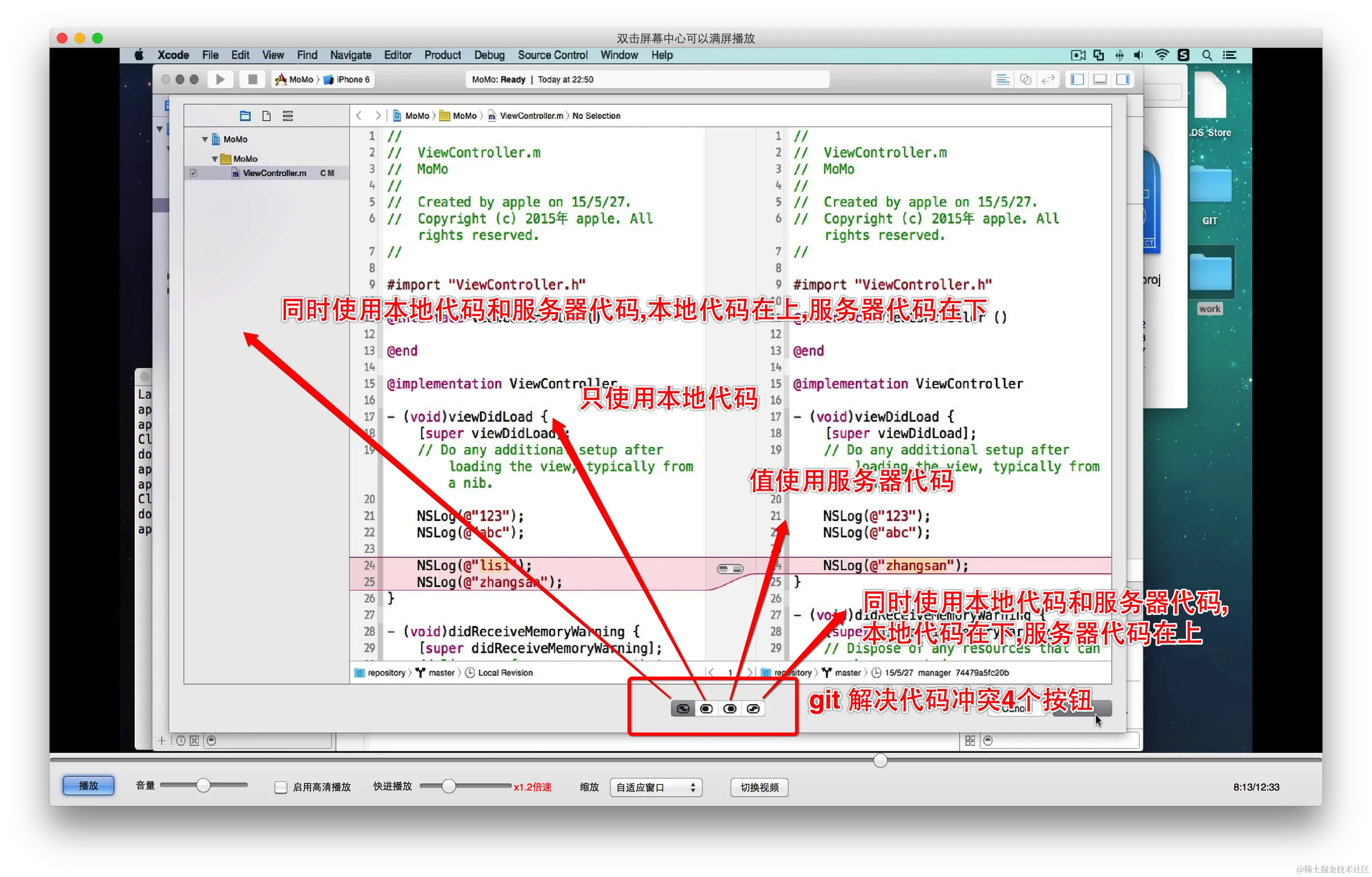This screenshot has width=1372, height=877.
Task: Toggle the navigator panel icon in toolbar
Action: (x=1077, y=79)
